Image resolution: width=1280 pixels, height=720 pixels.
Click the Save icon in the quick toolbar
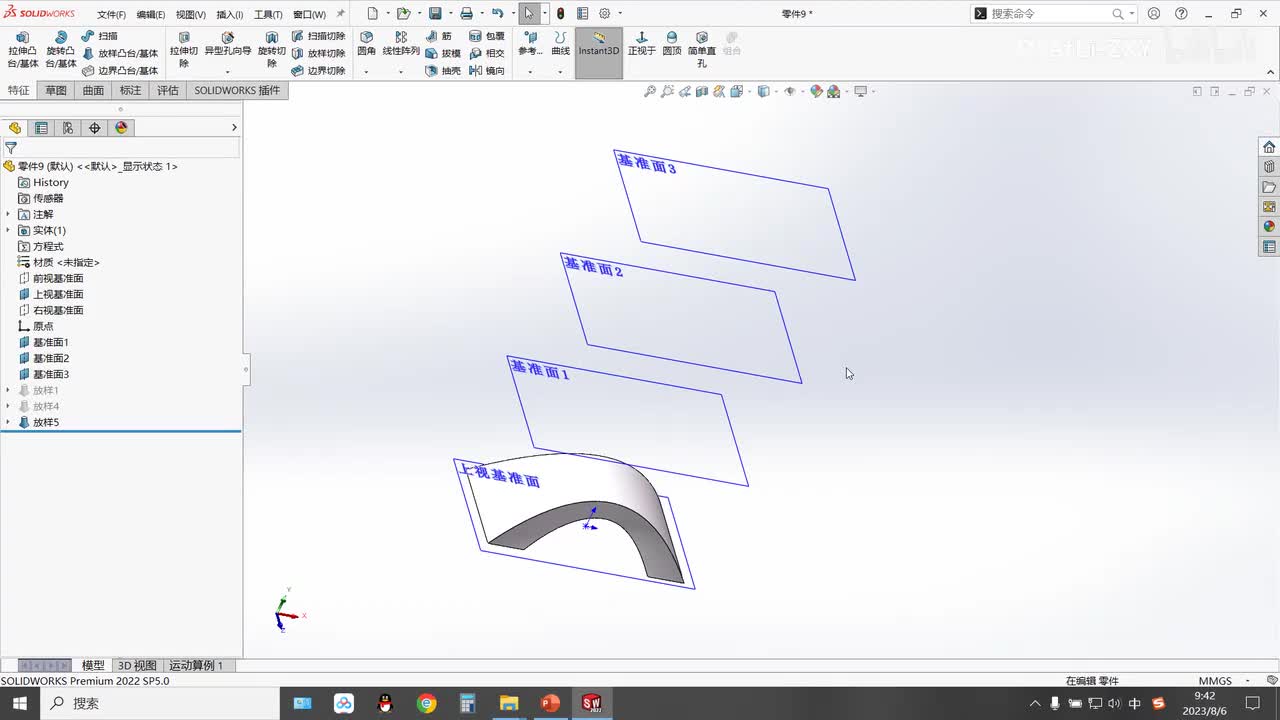435,14
